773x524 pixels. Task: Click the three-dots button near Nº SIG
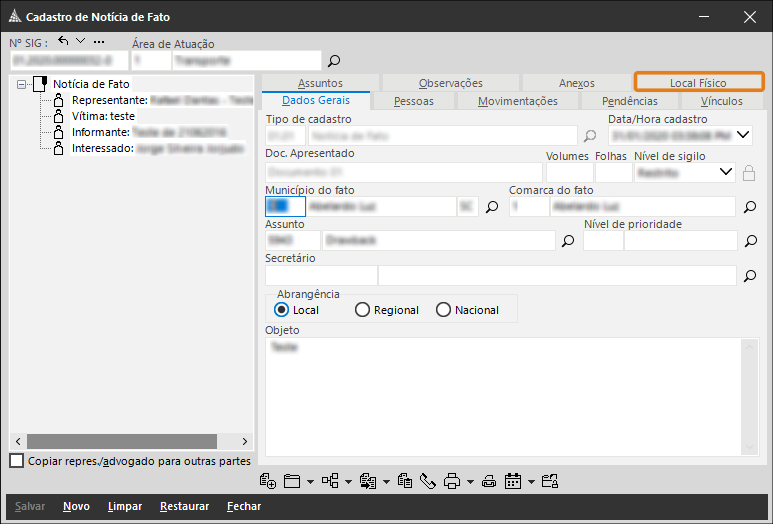99,42
